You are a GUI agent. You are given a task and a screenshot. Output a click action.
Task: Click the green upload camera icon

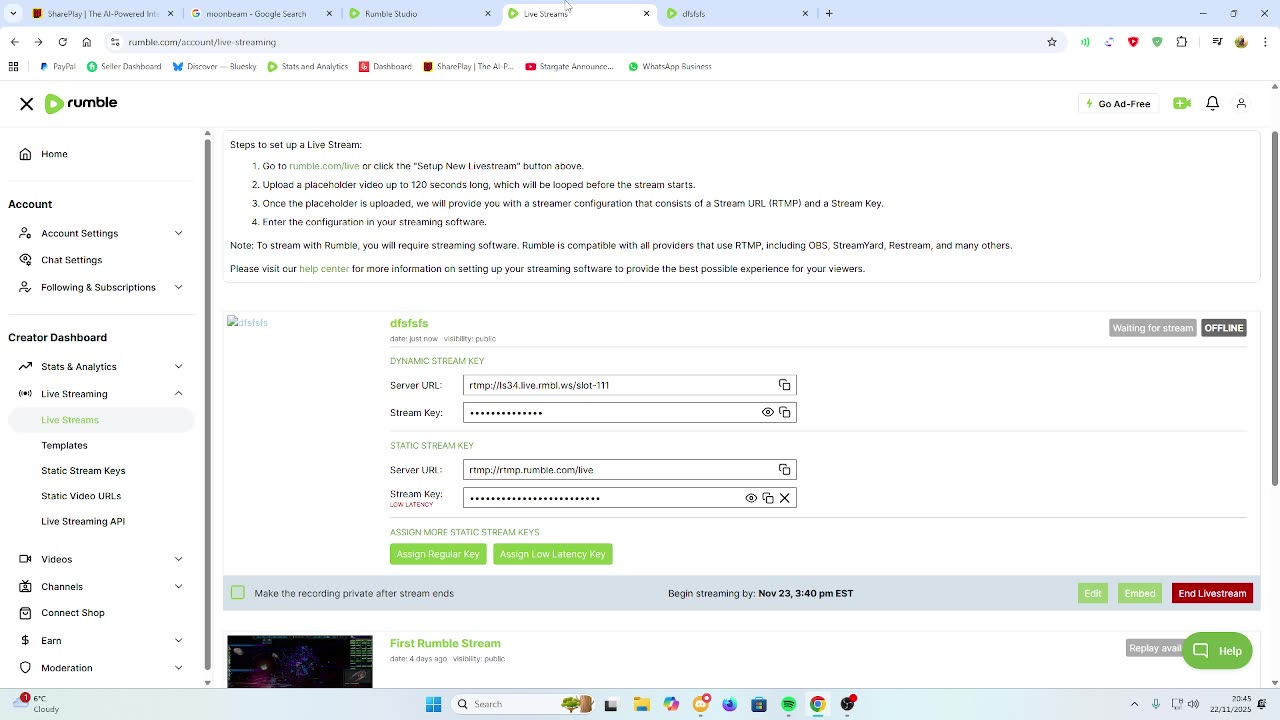pos(1182,104)
